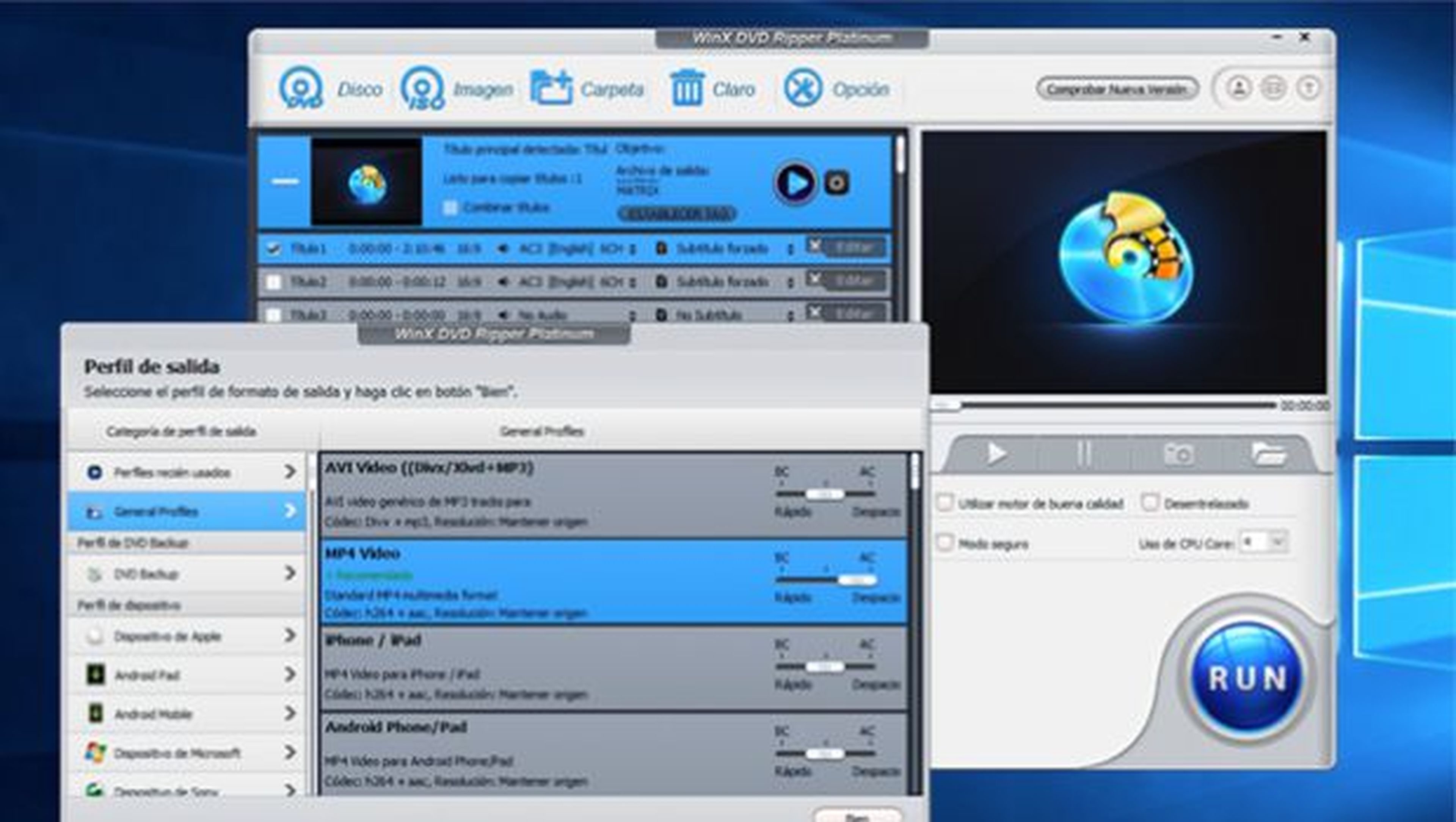Expand Perfiles recién usados chevron
1456x822 pixels.
coord(290,472)
